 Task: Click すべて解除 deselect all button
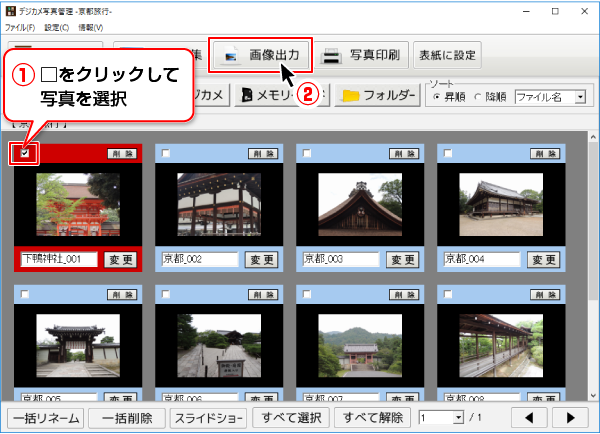pyautogui.click(x=372, y=418)
